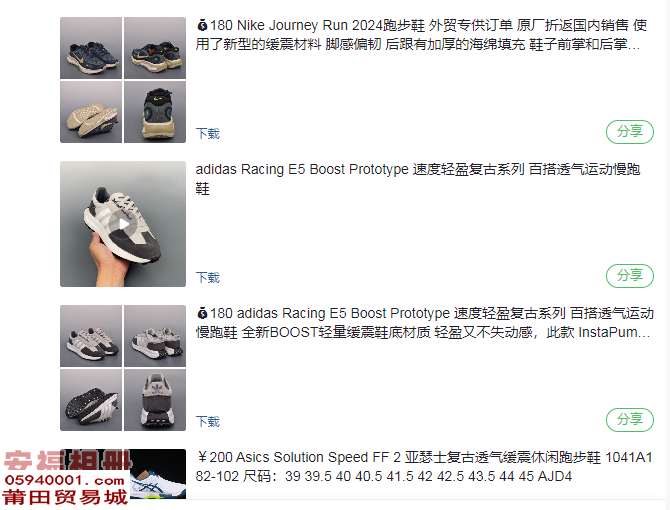This screenshot has height=510, width=670.
Task: Open the Nike shoe heel view photo
Action: click(155, 112)
